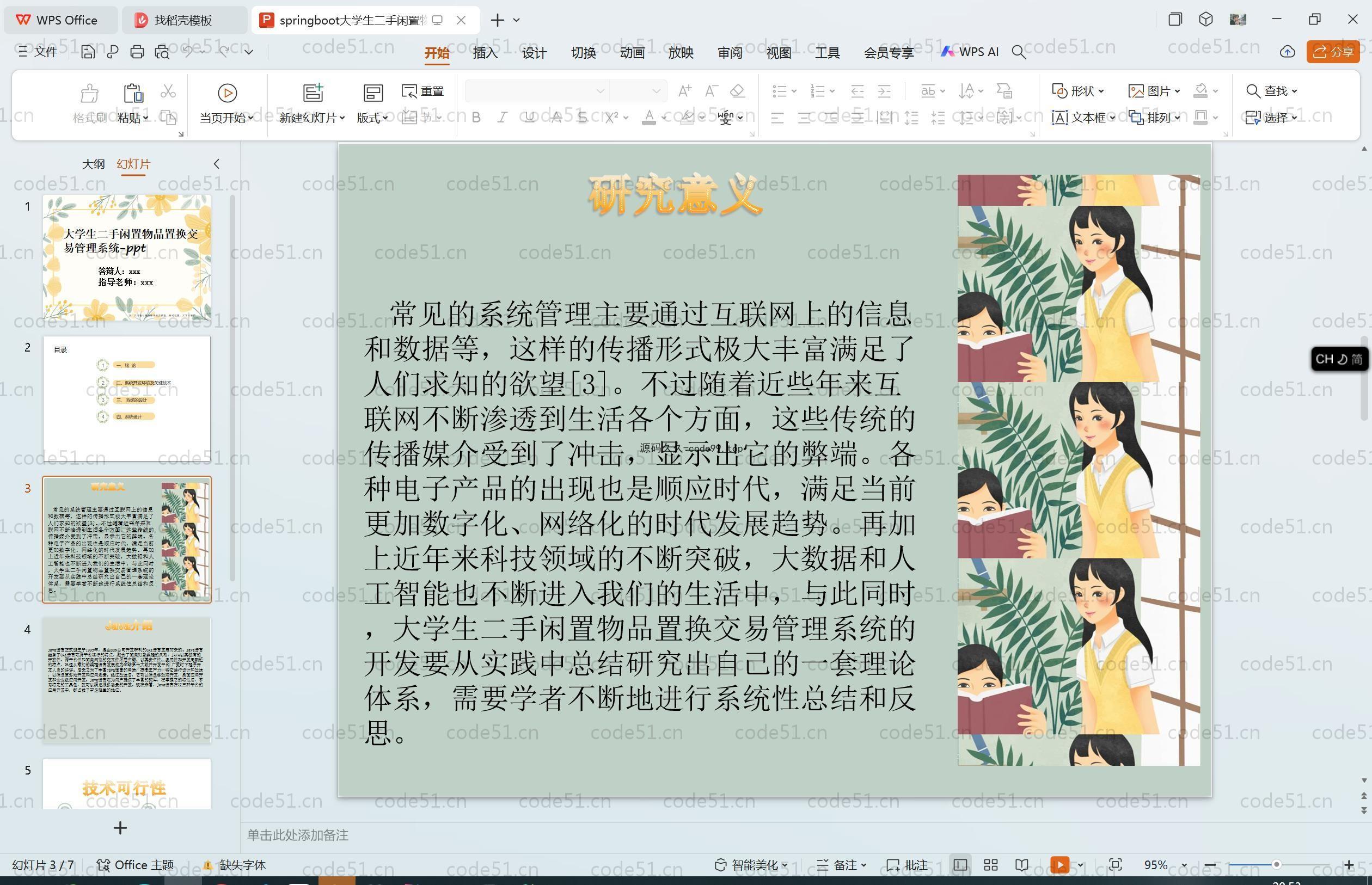
Task: Expand the Shapes (形状) dropdown
Action: 1077,91
